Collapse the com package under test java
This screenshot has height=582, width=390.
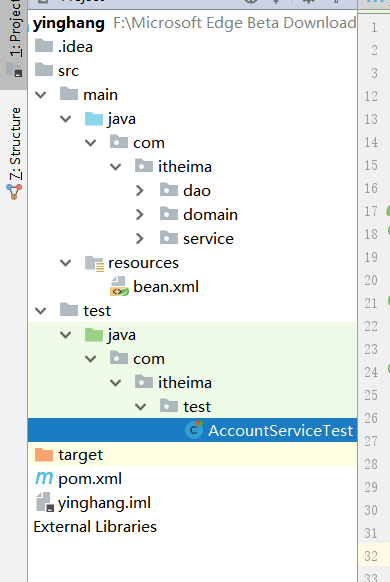[x=91, y=359]
